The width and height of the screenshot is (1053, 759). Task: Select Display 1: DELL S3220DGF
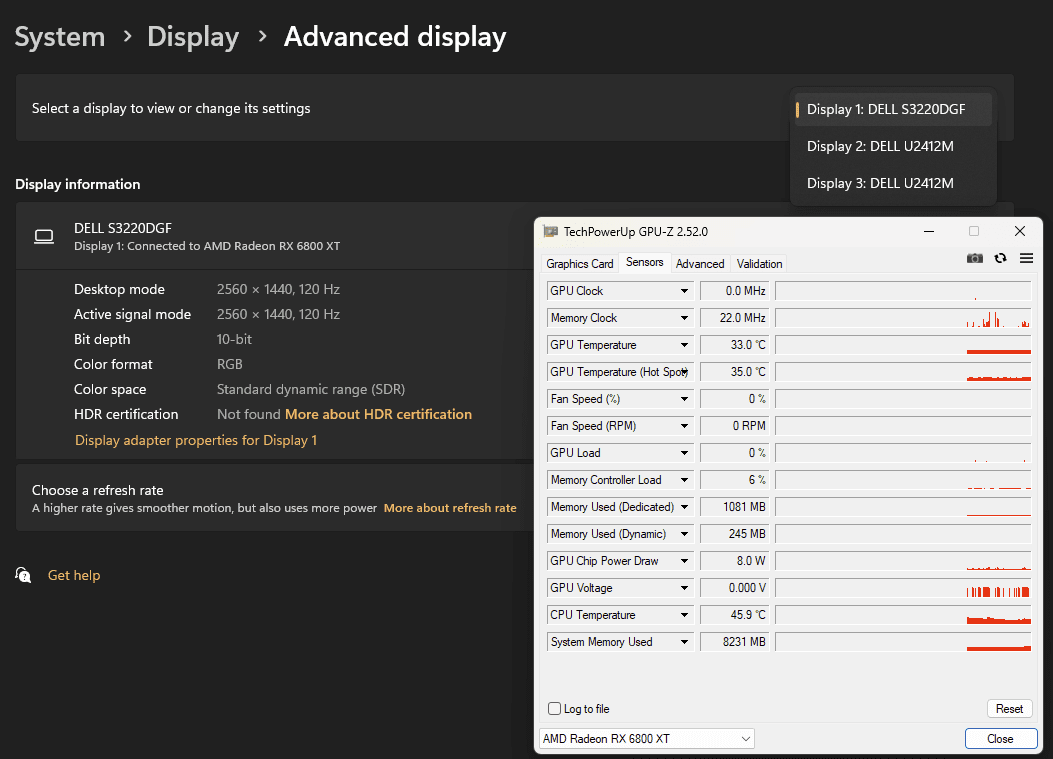(893, 109)
